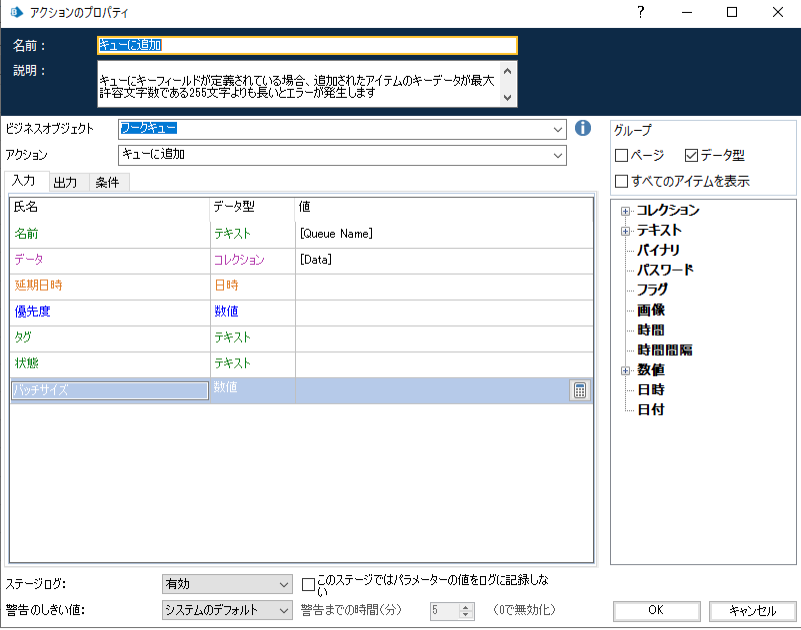Image resolution: width=801 pixels, height=630 pixels.
Task: Click the データ型 column header
Action: [252, 207]
